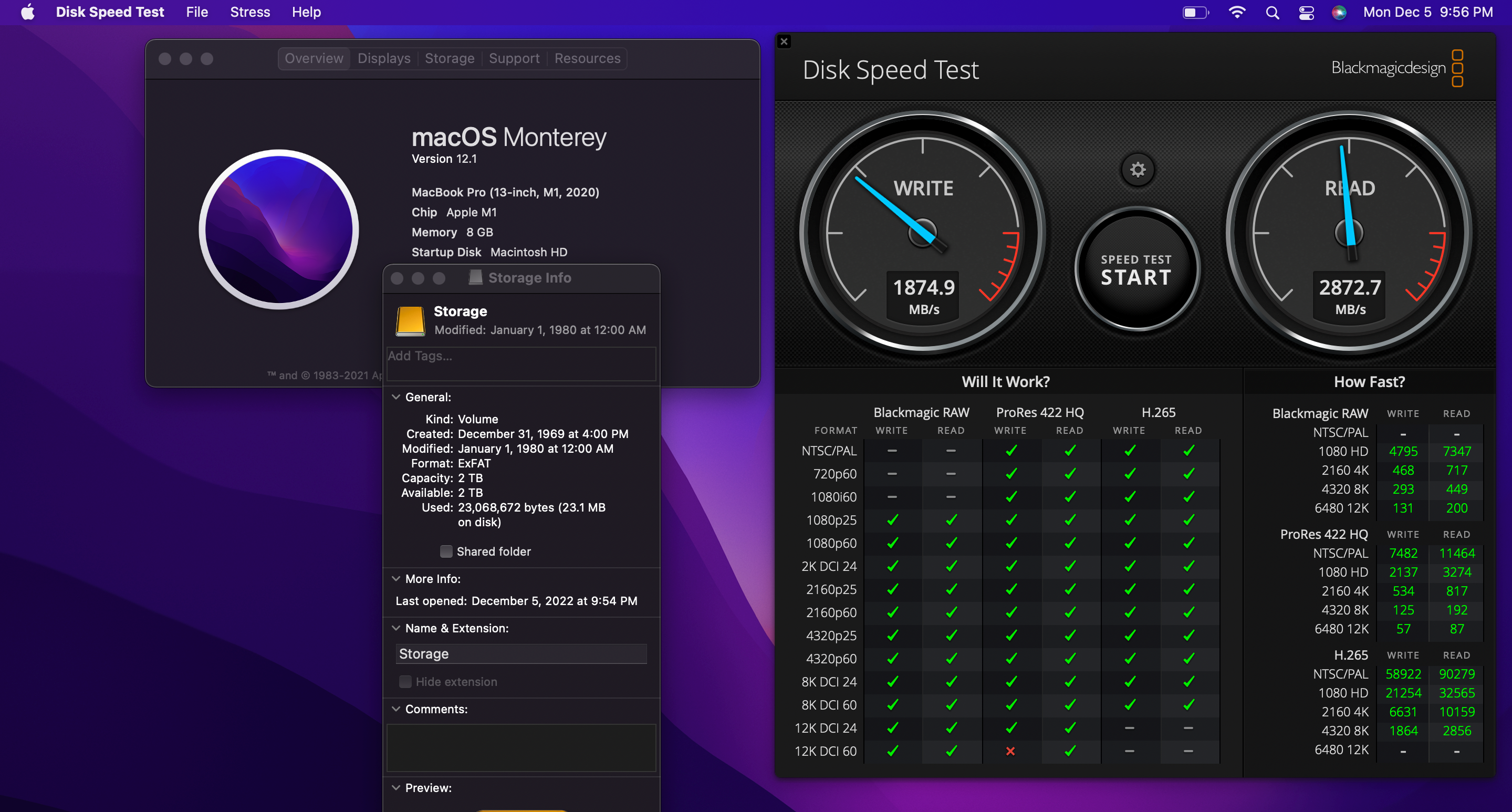Switch to the Support tab
This screenshot has height=812, width=1512.
pos(514,58)
